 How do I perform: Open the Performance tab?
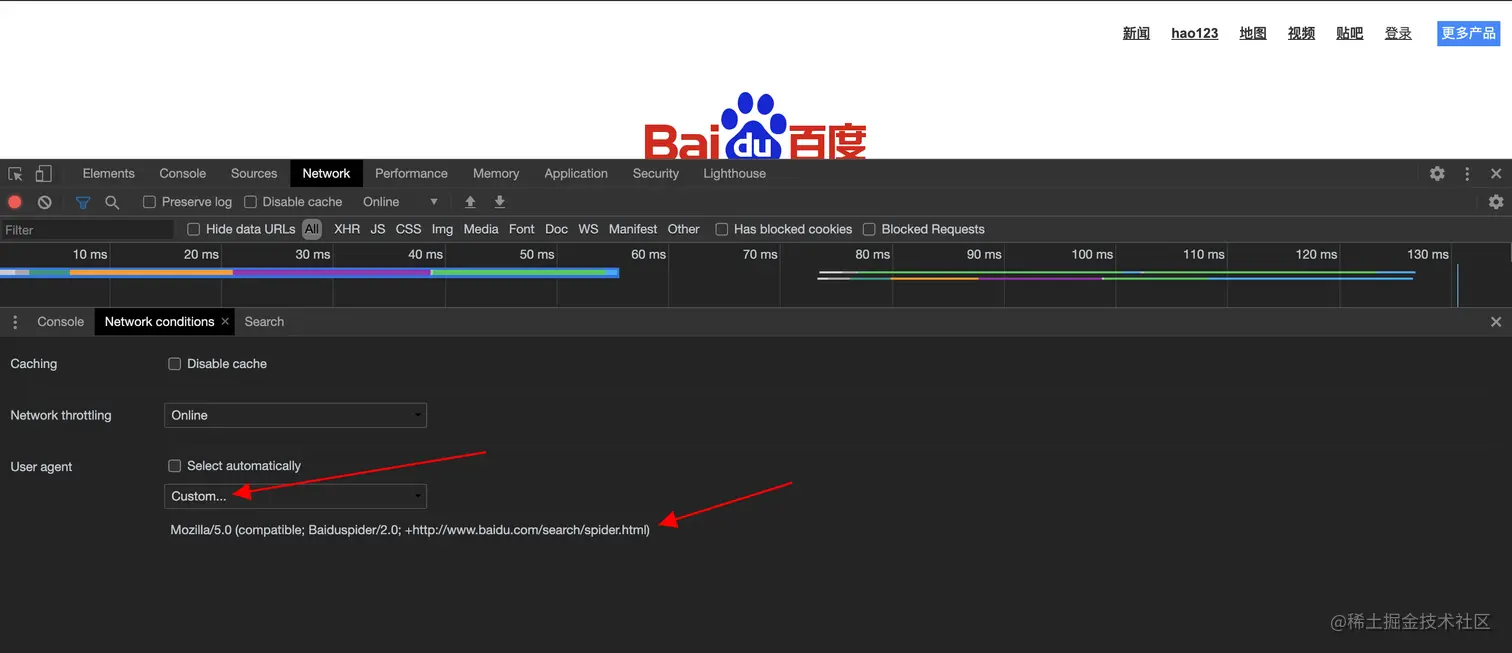click(x=411, y=174)
